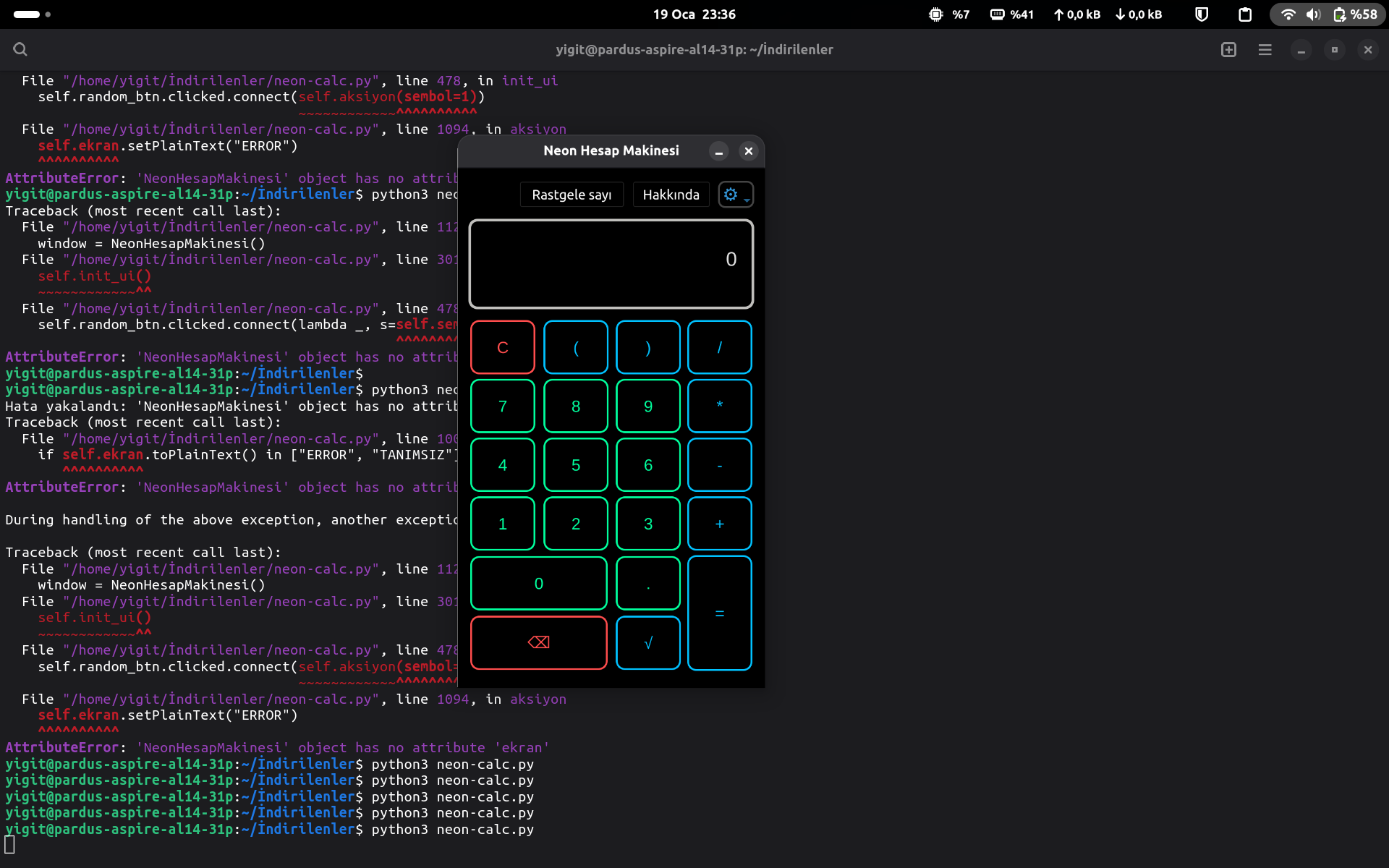1389x868 pixels.
Task: Open a new terminal tab with the plus icon
Action: coord(1228,49)
